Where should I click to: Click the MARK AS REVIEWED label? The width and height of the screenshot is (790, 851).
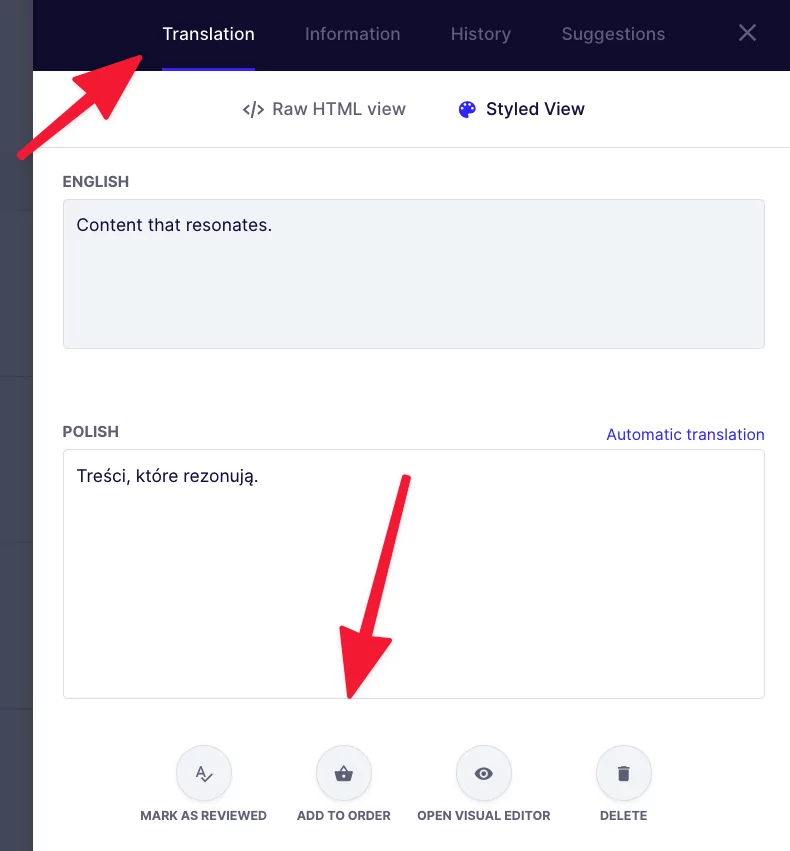[x=203, y=815]
